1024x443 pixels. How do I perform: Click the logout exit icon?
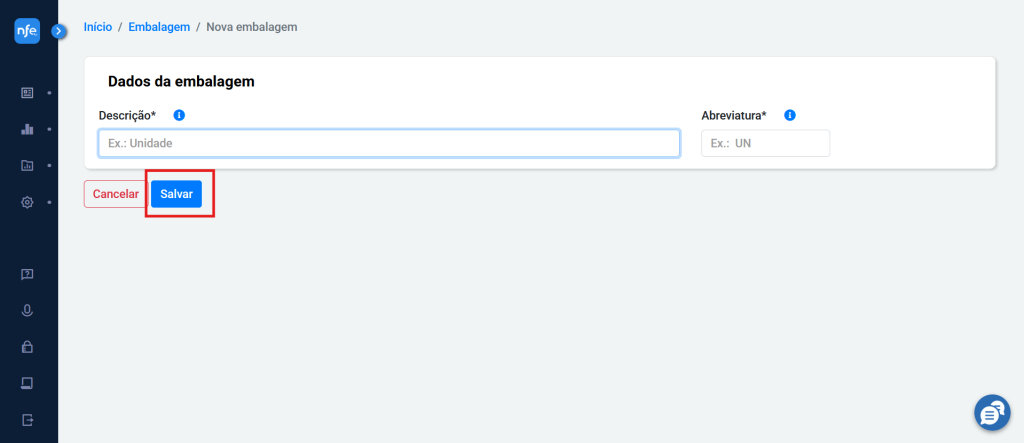27,419
